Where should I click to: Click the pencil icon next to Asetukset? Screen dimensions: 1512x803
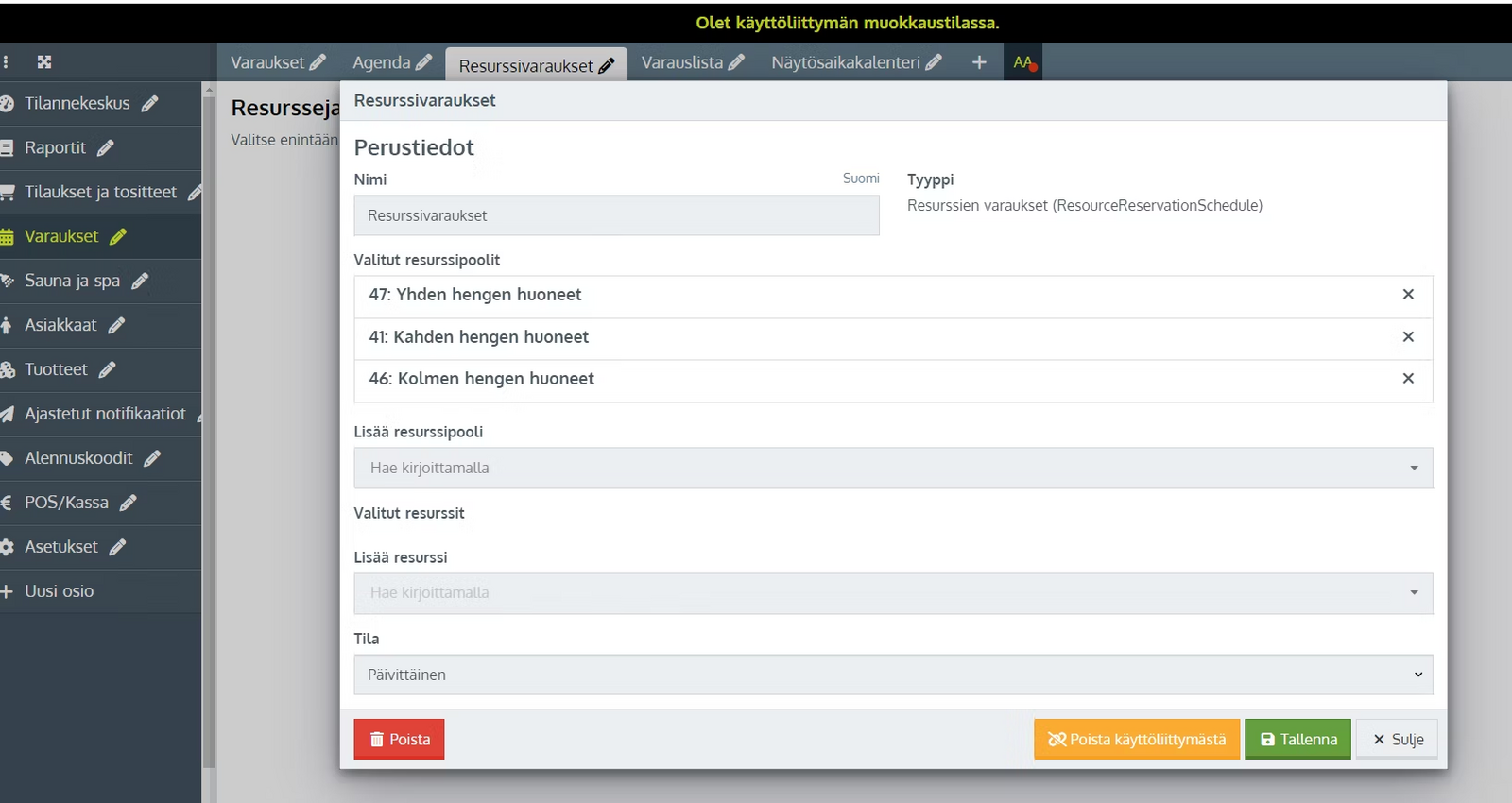pos(117,548)
